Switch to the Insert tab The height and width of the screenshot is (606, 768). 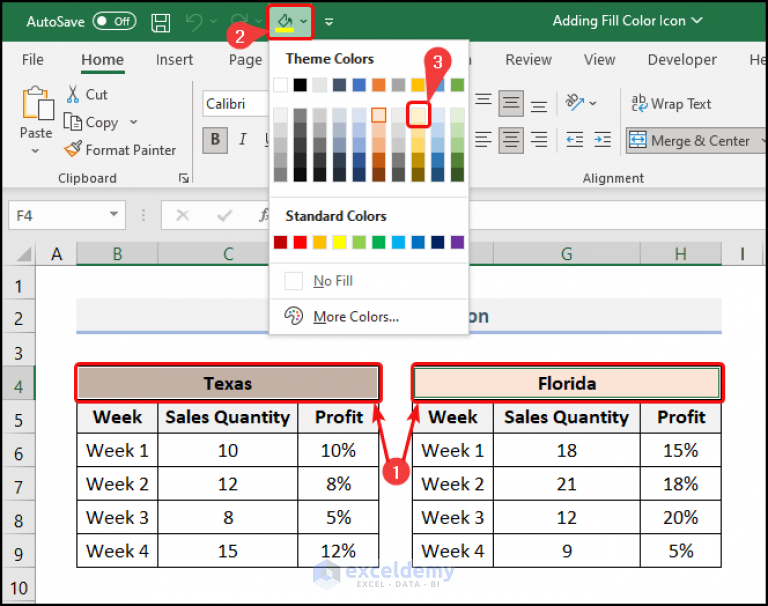coord(174,60)
